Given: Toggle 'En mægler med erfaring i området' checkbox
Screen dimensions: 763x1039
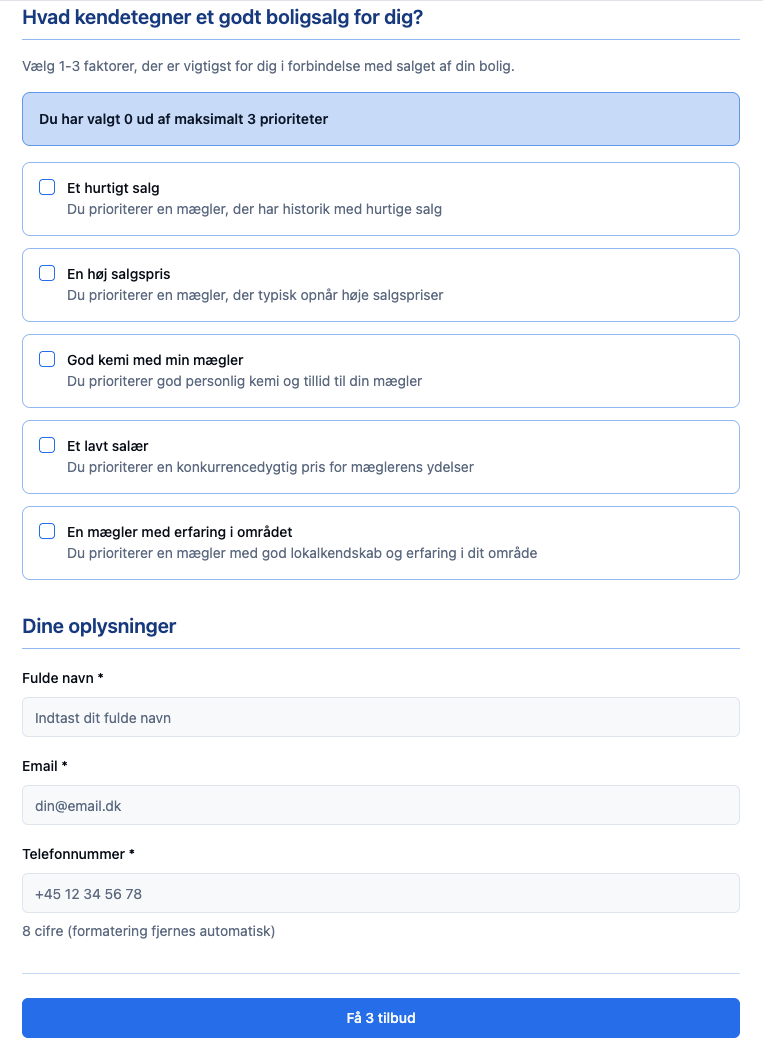Looking at the screenshot, I should (47, 532).
